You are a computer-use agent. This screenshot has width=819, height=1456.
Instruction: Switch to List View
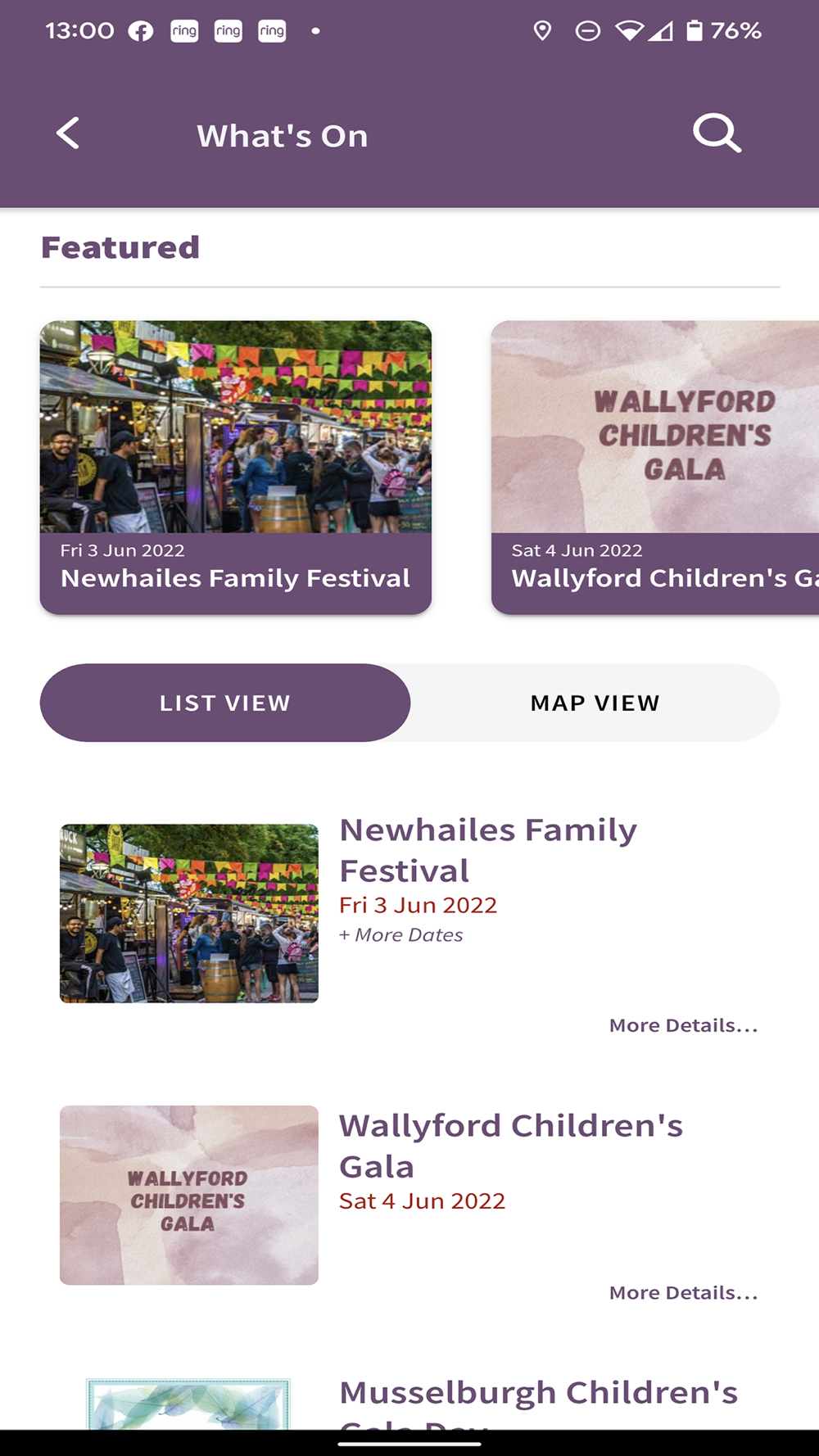[225, 703]
